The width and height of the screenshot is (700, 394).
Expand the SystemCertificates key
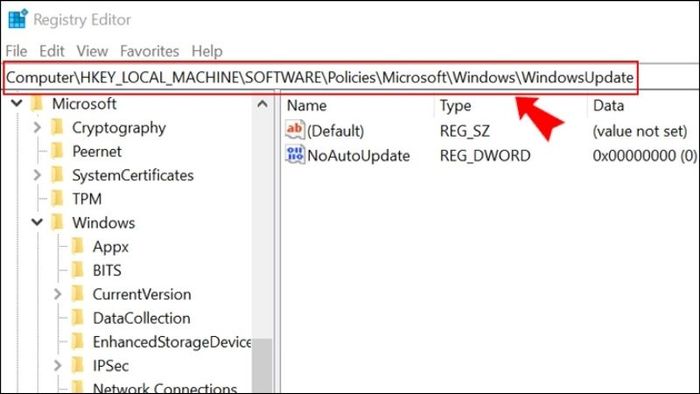38,175
